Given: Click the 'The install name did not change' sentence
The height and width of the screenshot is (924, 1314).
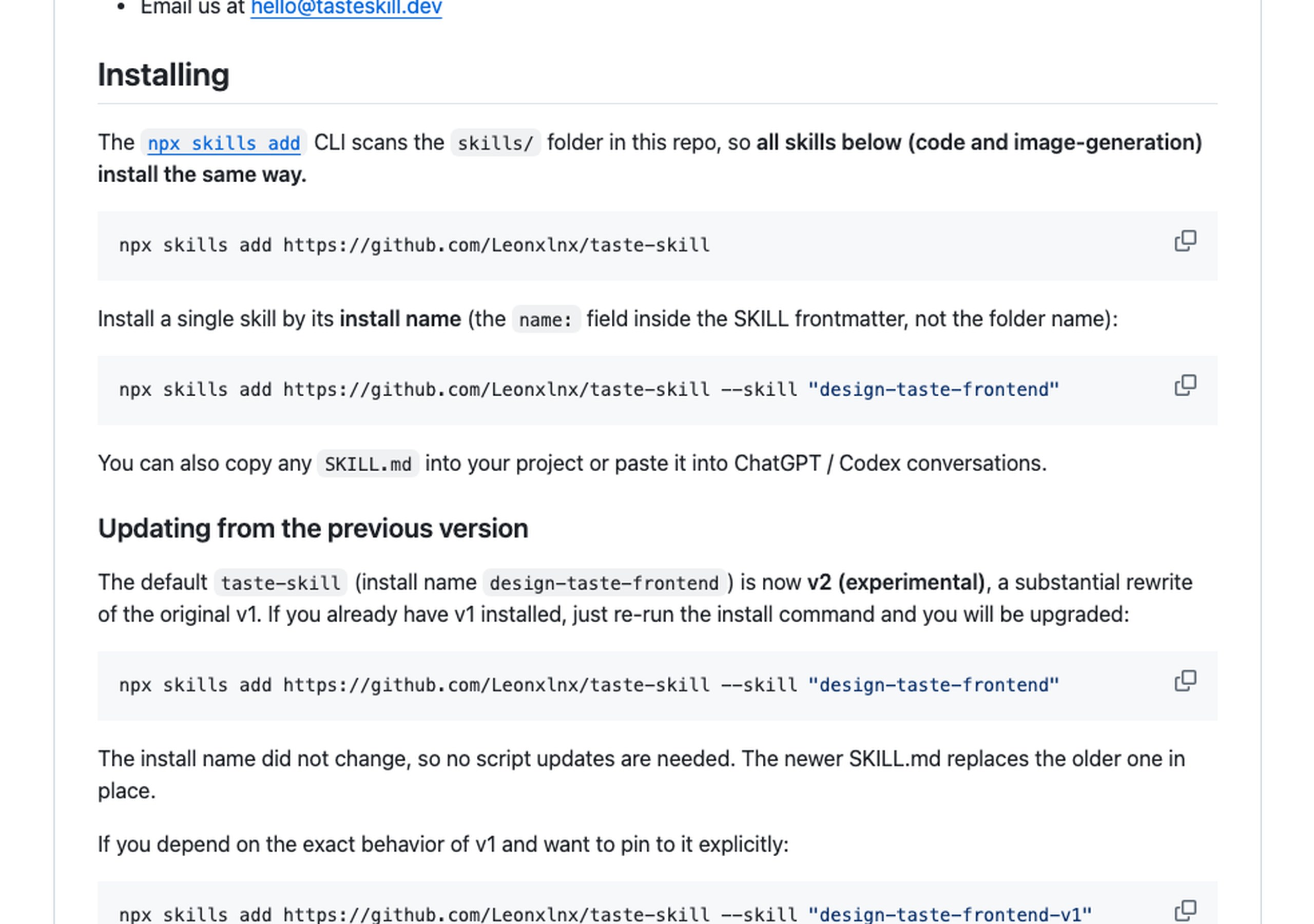Looking at the screenshot, I should pyautogui.click(x=641, y=775).
